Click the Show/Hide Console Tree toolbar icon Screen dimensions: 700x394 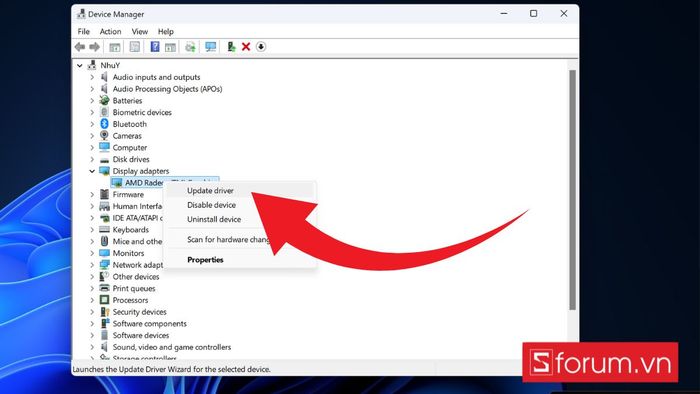click(115, 47)
